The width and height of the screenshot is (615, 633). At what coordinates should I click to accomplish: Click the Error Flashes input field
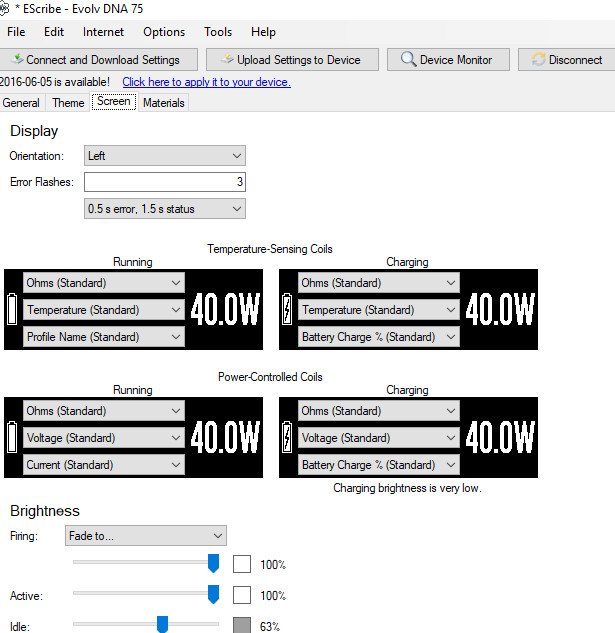[165, 182]
